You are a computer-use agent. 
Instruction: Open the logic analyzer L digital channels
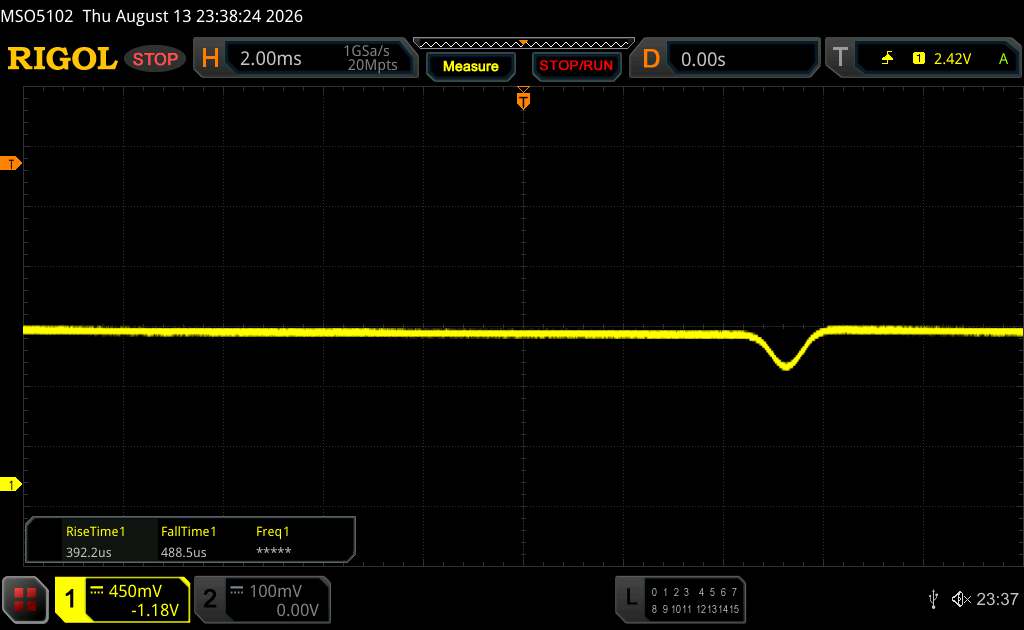pos(680,599)
